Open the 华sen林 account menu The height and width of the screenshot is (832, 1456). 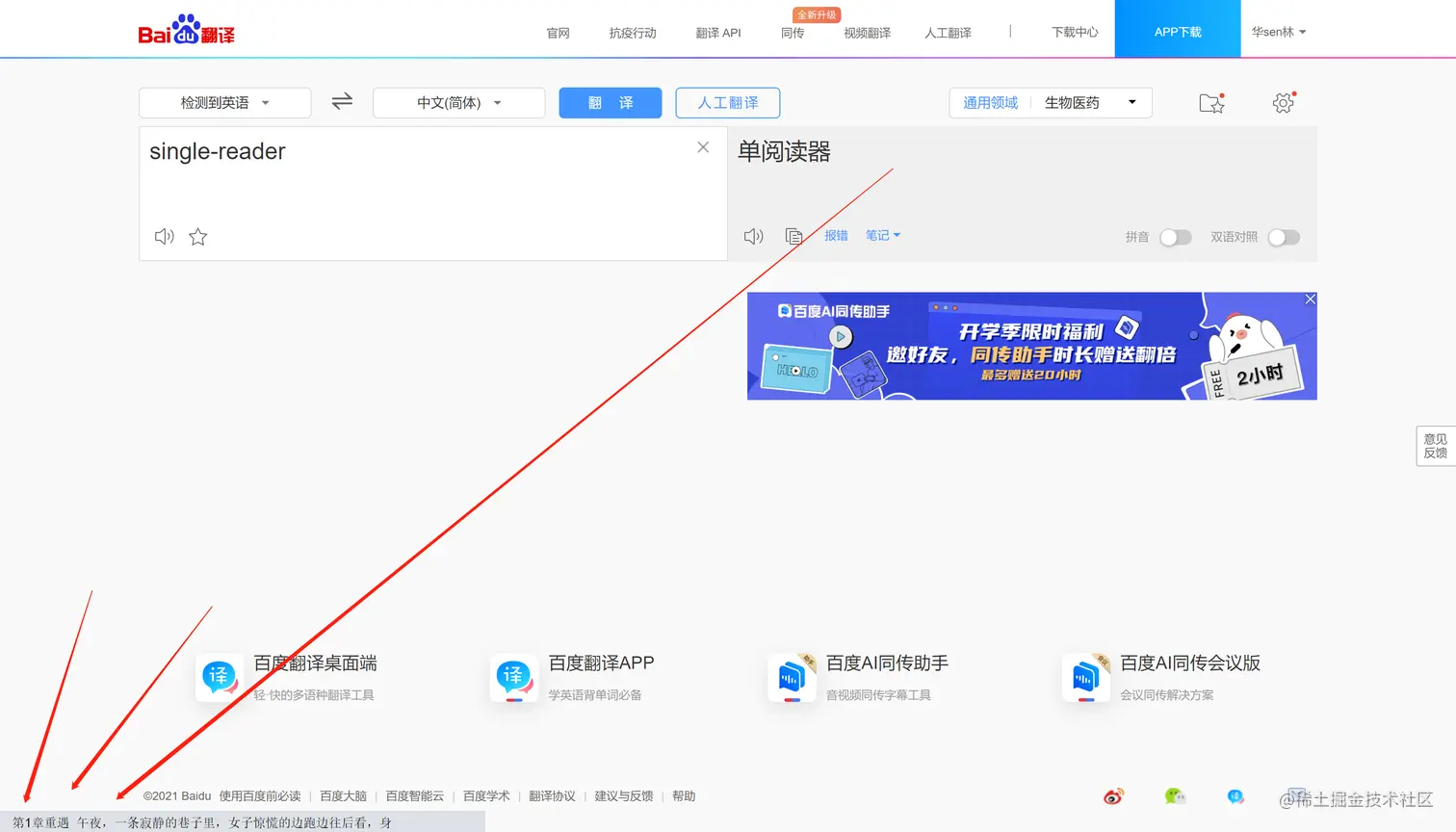[1279, 32]
